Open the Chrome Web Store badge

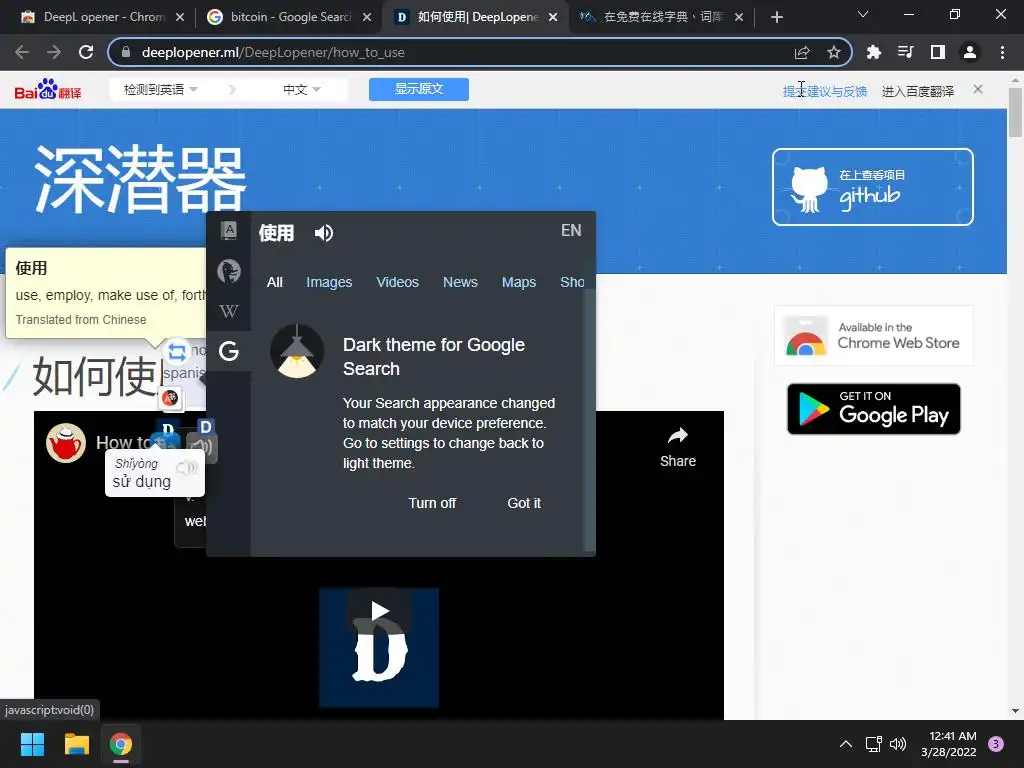tap(873, 336)
